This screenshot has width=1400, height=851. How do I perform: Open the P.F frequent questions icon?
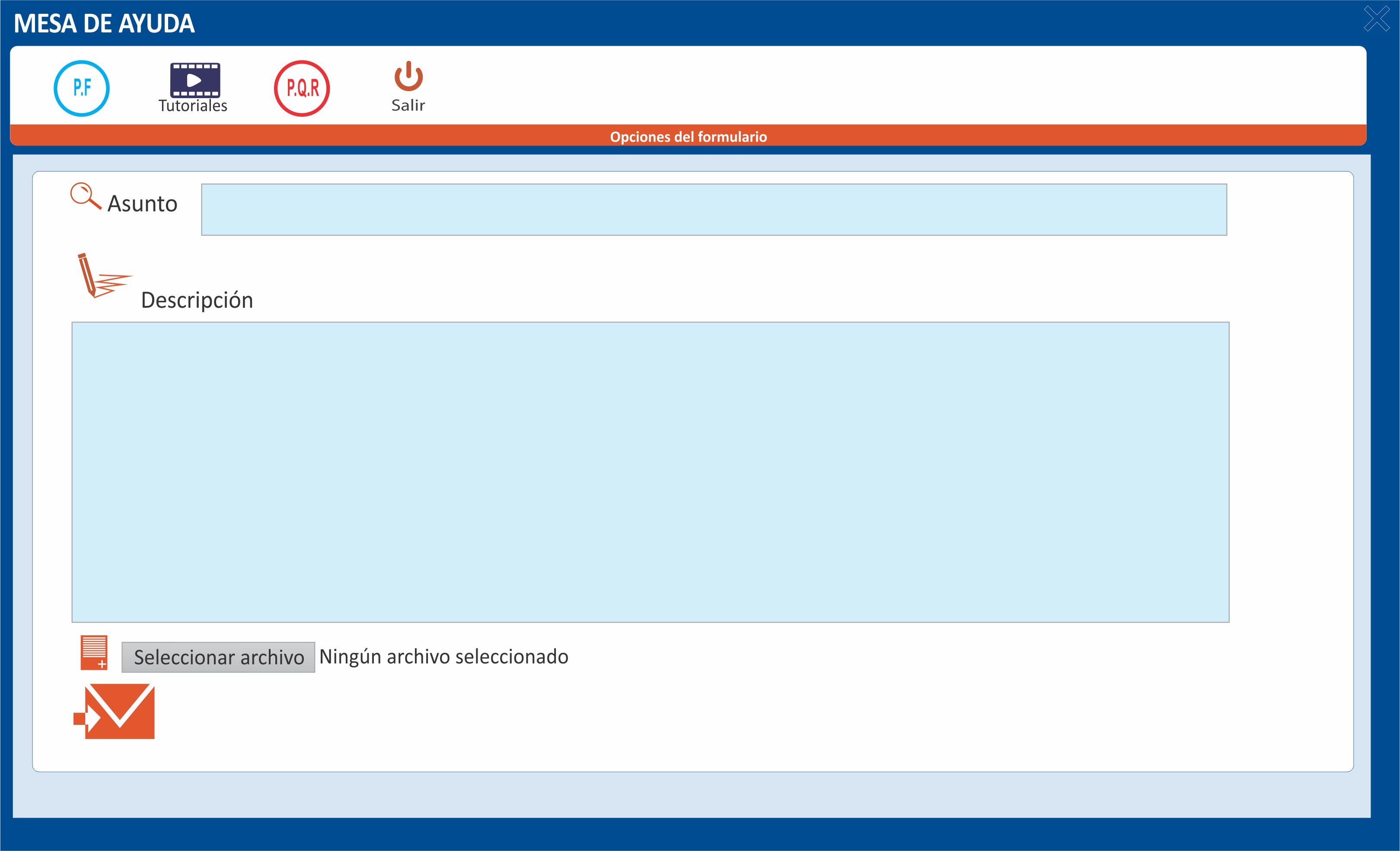(81, 89)
